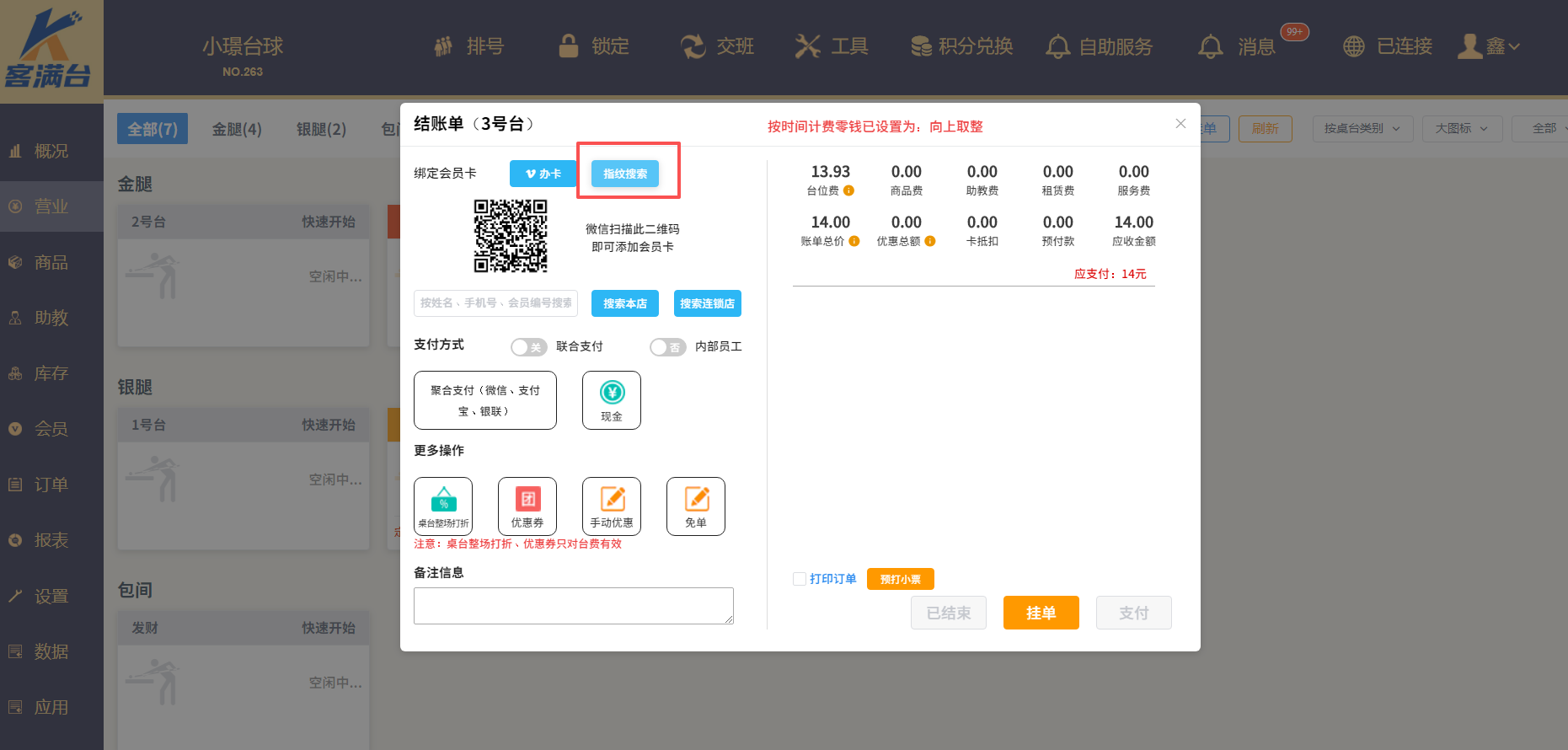1568x750 pixels.
Task: Open 会员 in the left sidebar
Action: pos(51,429)
